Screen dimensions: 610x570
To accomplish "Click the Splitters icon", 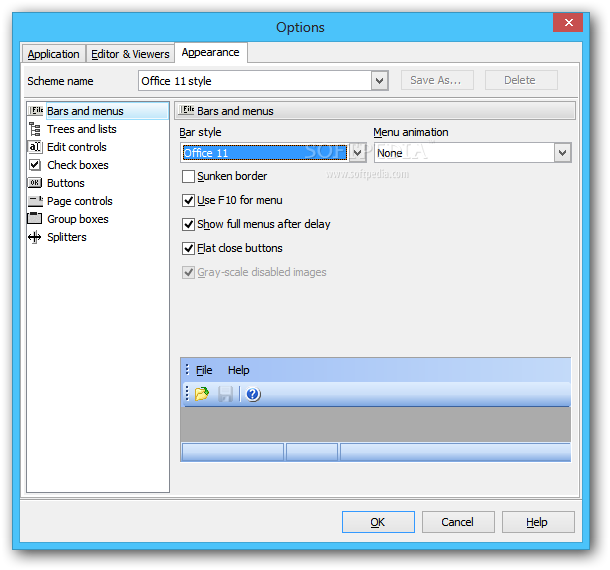I will tap(35, 237).
